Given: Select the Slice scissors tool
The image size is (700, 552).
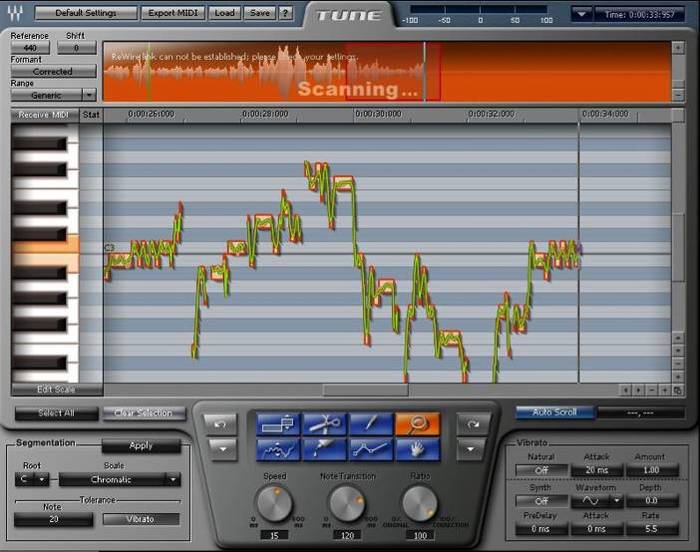Looking at the screenshot, I should click(x=323, y=424).
